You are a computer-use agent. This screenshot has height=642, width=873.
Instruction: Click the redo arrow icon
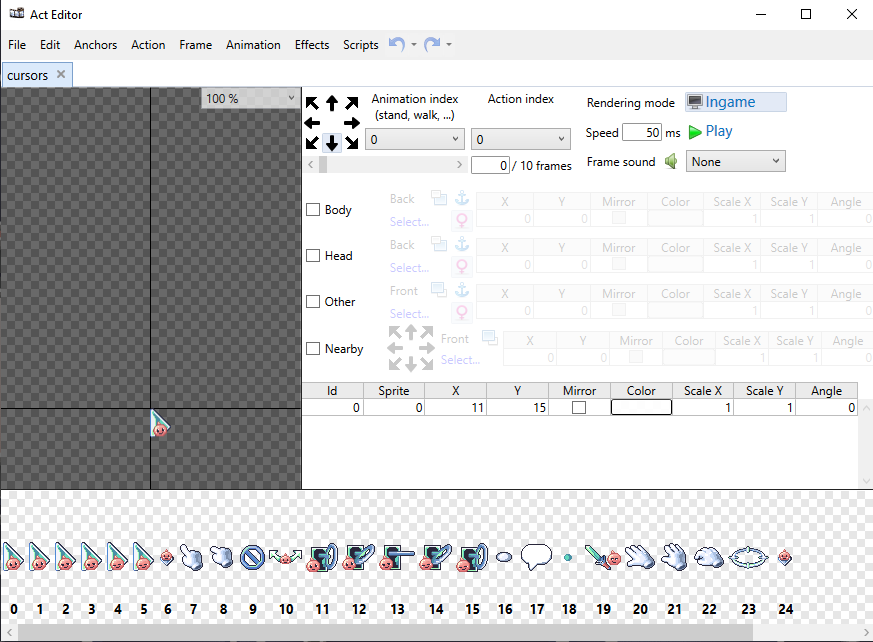click(432, 44)
